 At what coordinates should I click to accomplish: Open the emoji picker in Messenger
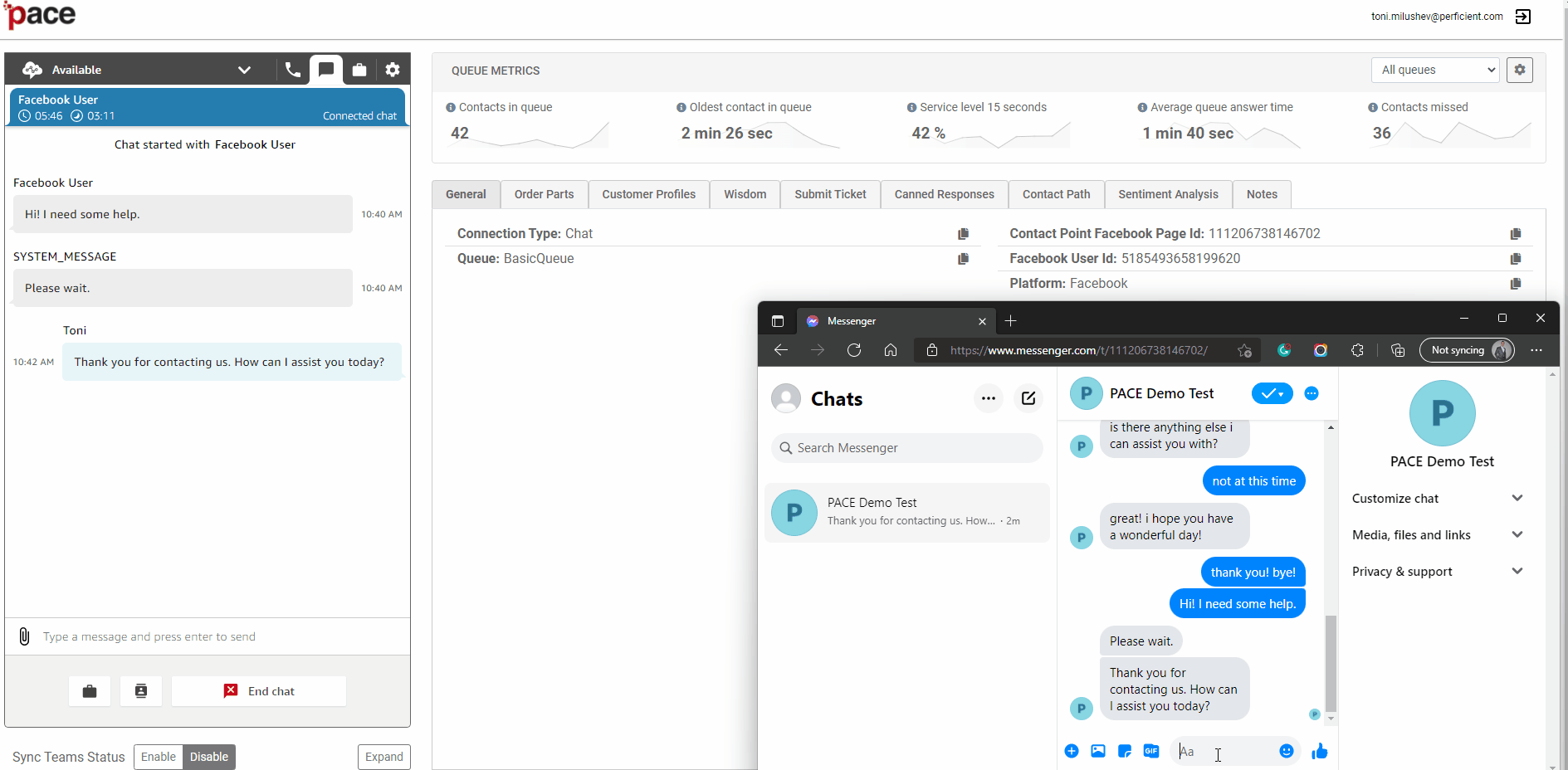click(x=1287, y=751)
